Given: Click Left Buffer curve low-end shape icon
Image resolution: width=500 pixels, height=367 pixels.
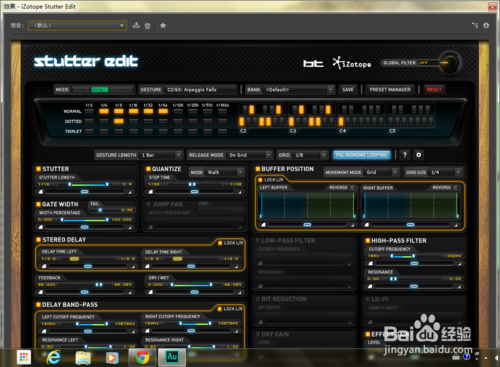Looking at the screenshot, I should (263, 225).
